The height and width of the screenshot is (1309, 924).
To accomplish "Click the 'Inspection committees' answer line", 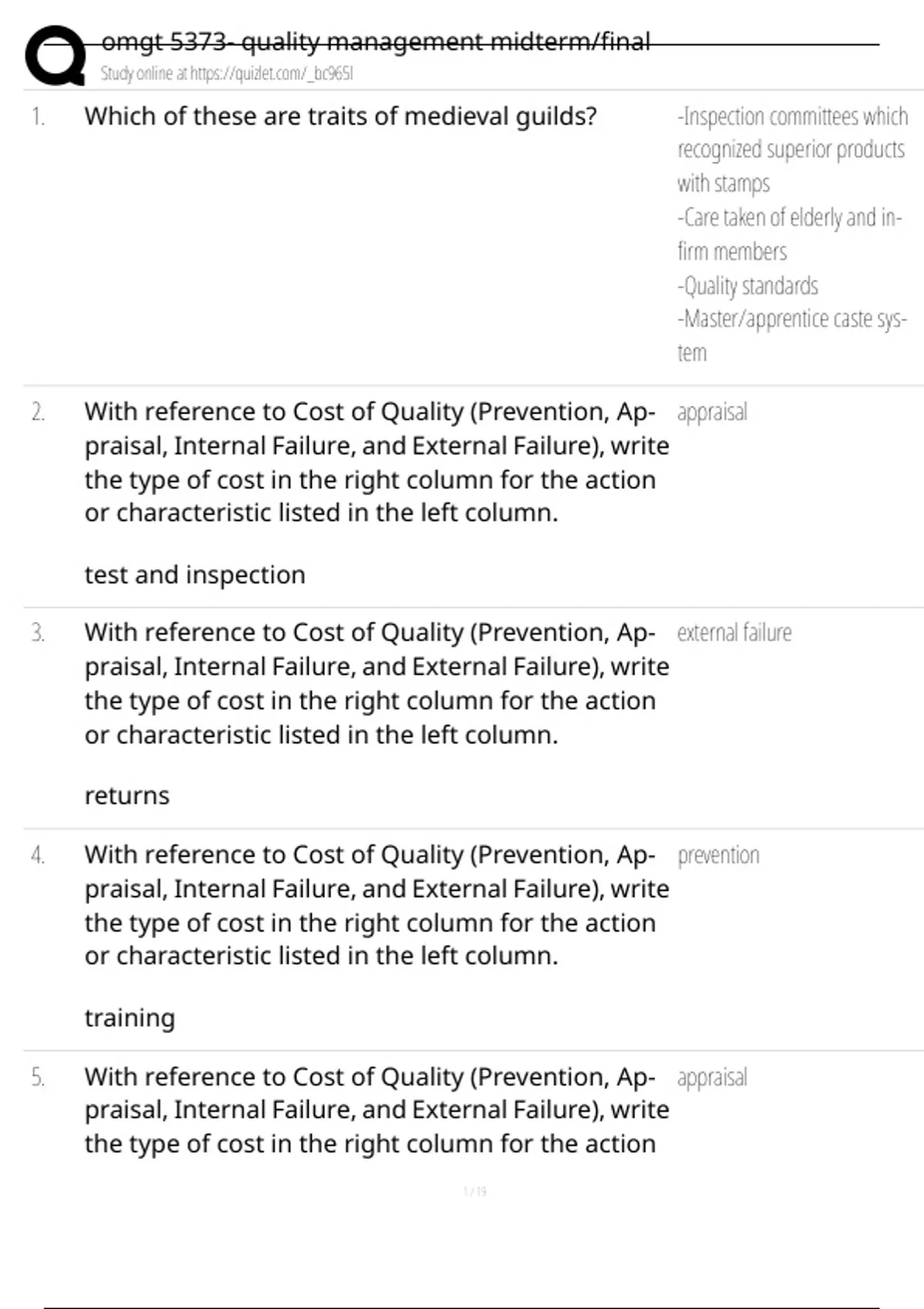I will coord(792,149).
